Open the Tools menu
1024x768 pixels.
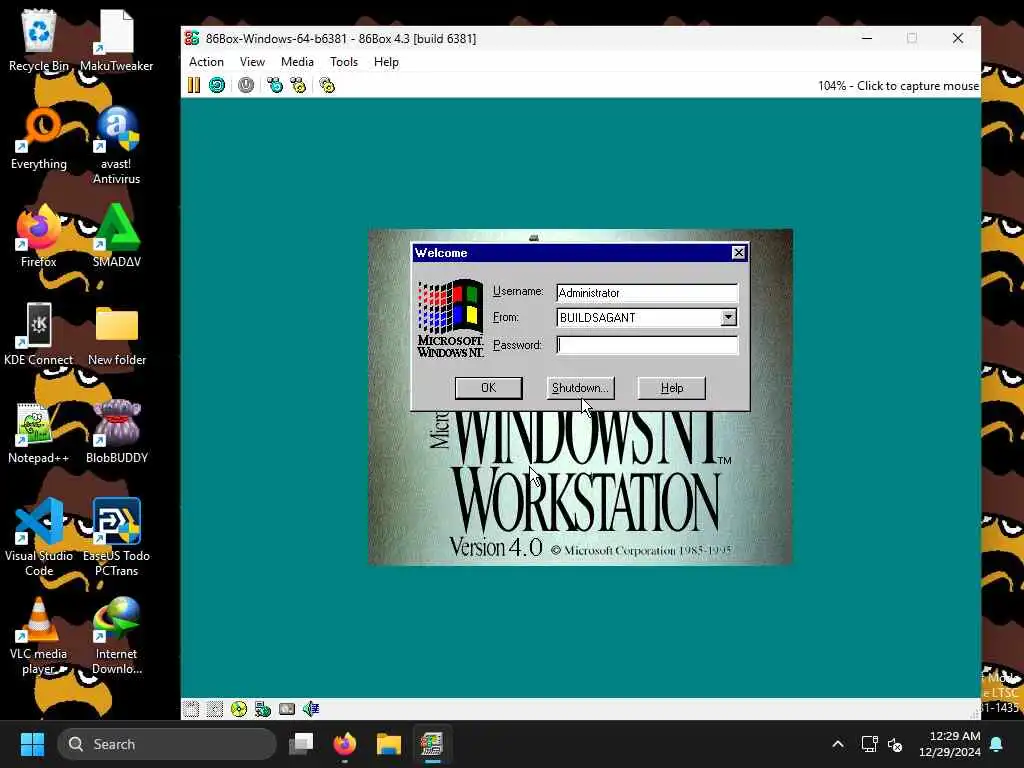(344, 62)
